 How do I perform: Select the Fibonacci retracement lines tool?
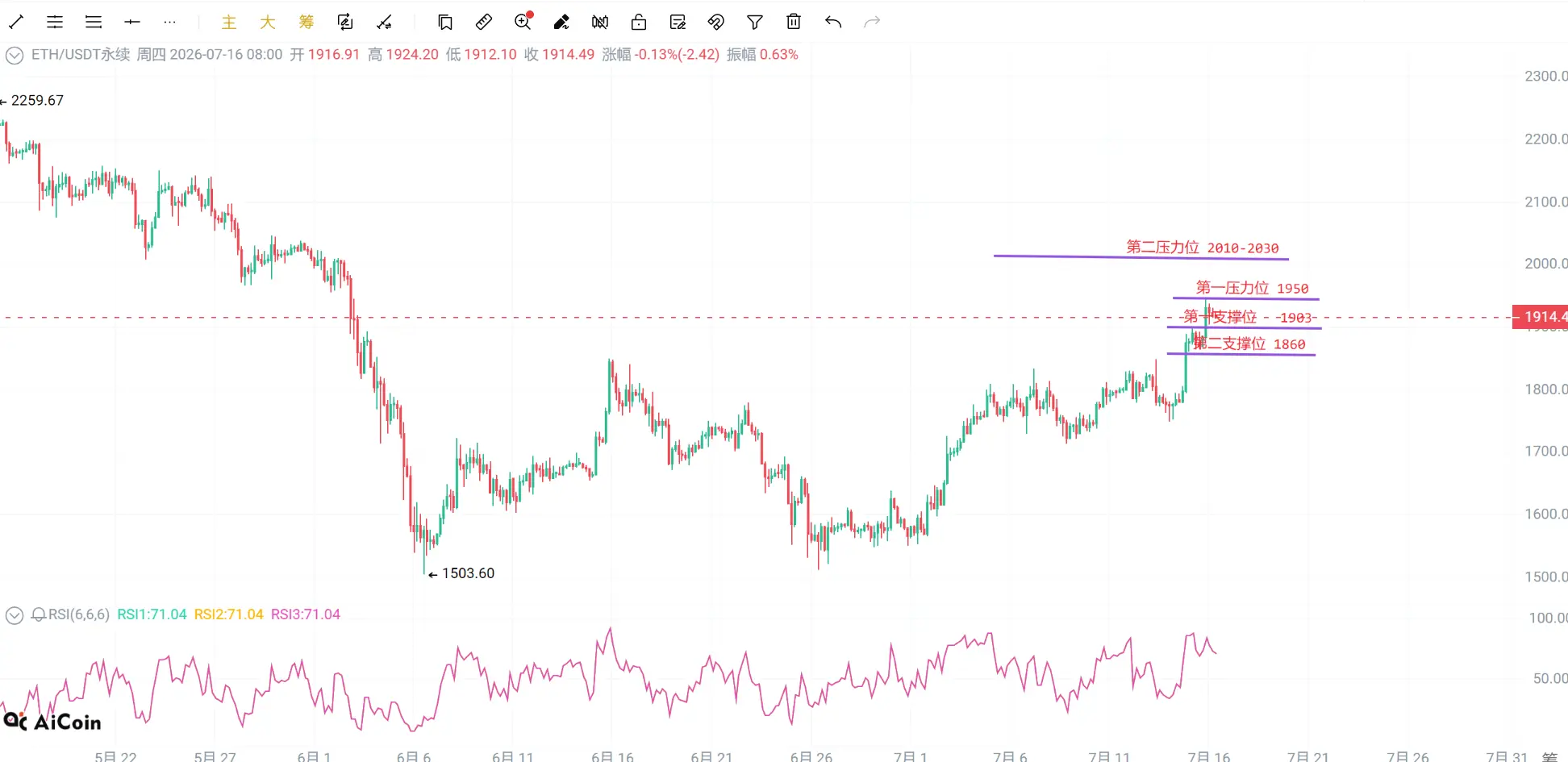55,22
